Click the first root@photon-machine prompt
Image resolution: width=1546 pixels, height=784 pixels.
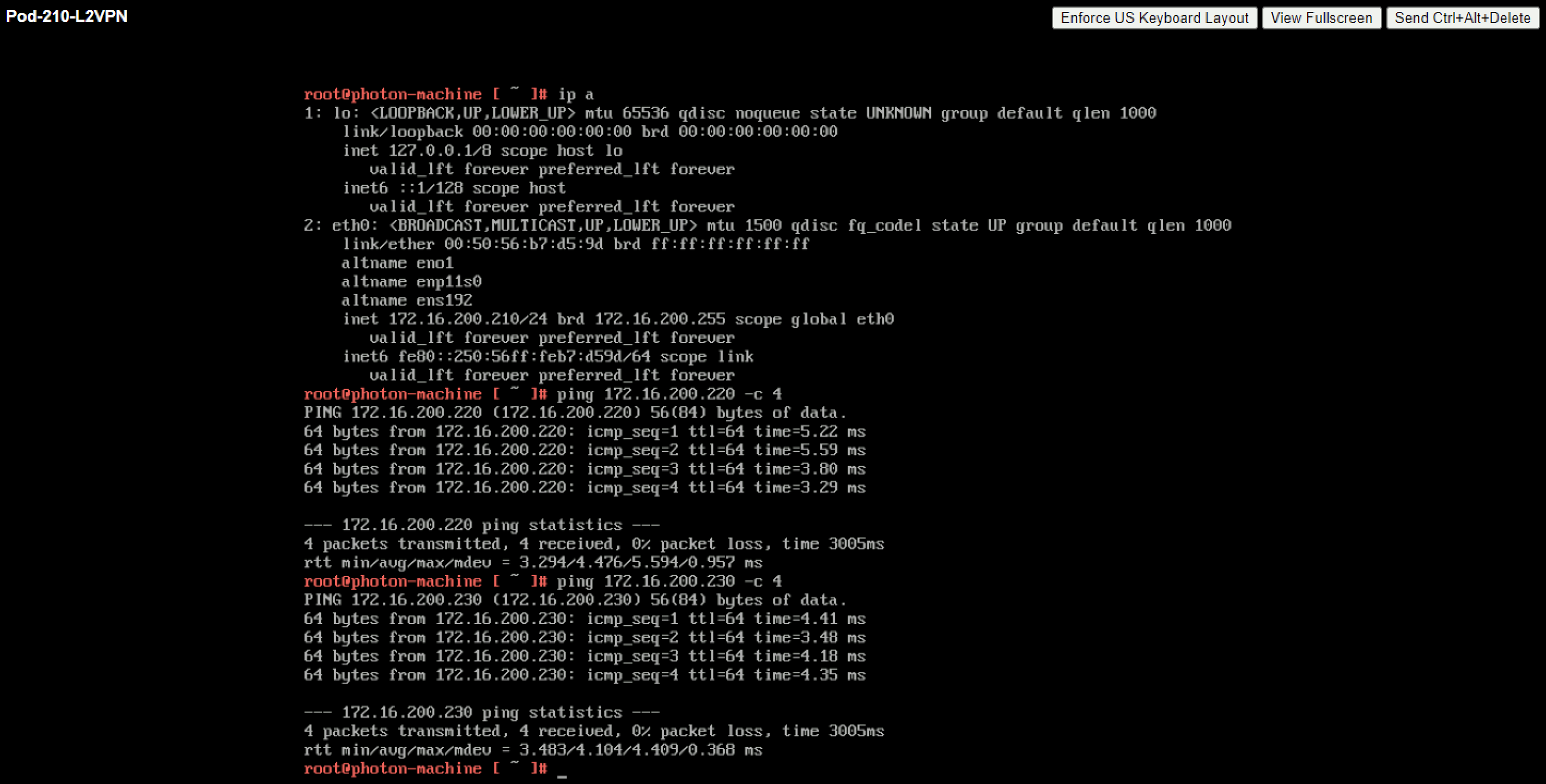[392, 95]
